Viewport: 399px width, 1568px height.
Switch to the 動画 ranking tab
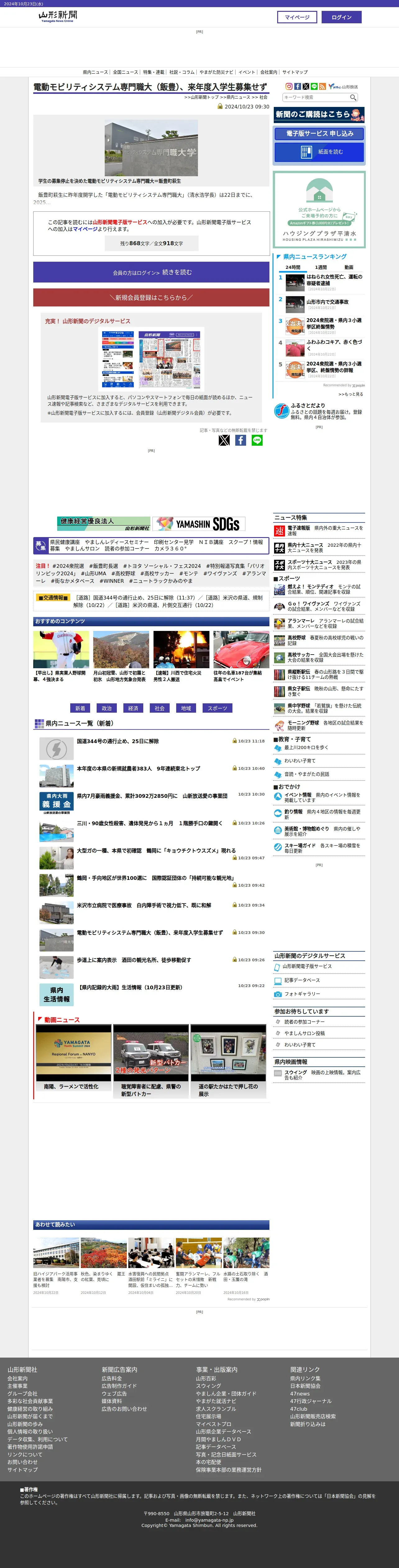[349, 267]
